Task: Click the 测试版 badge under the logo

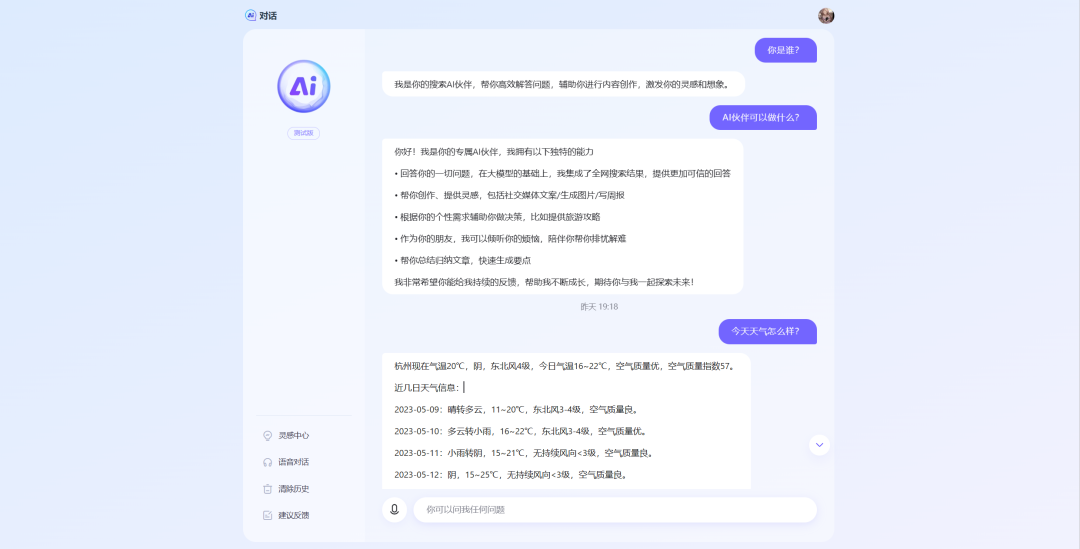Action: tap(303, 133)
